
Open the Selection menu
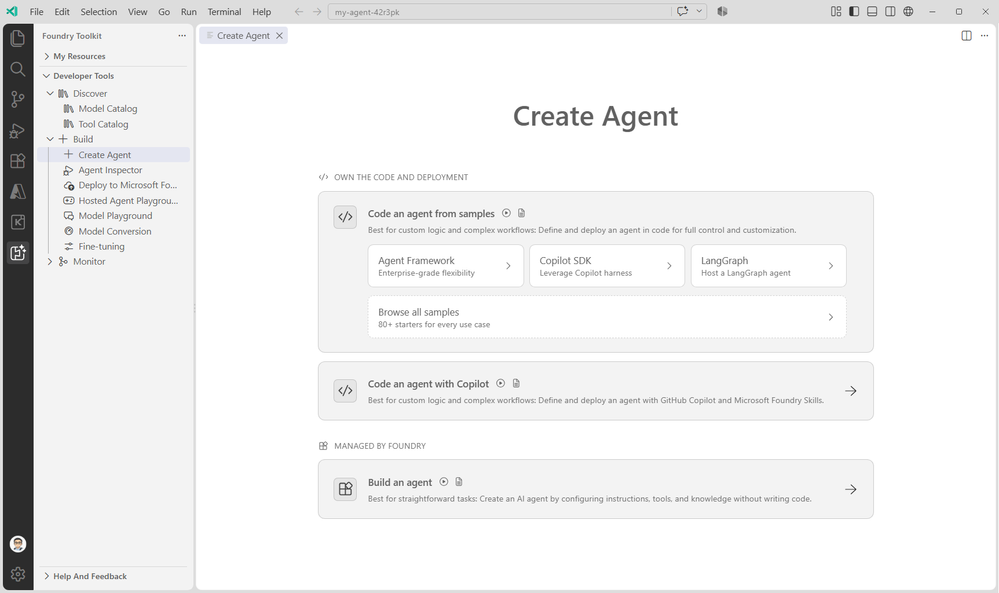[x=99, y=11]
